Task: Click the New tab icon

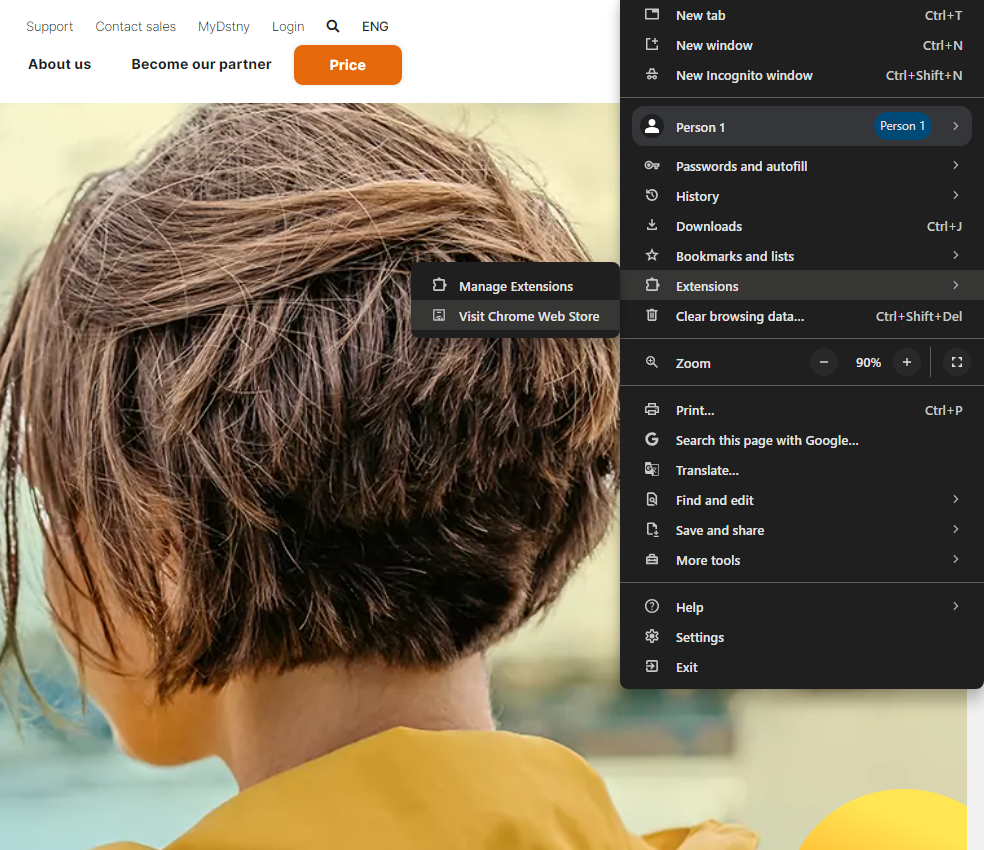Action: pyautogui.click(x=652, y=14)
